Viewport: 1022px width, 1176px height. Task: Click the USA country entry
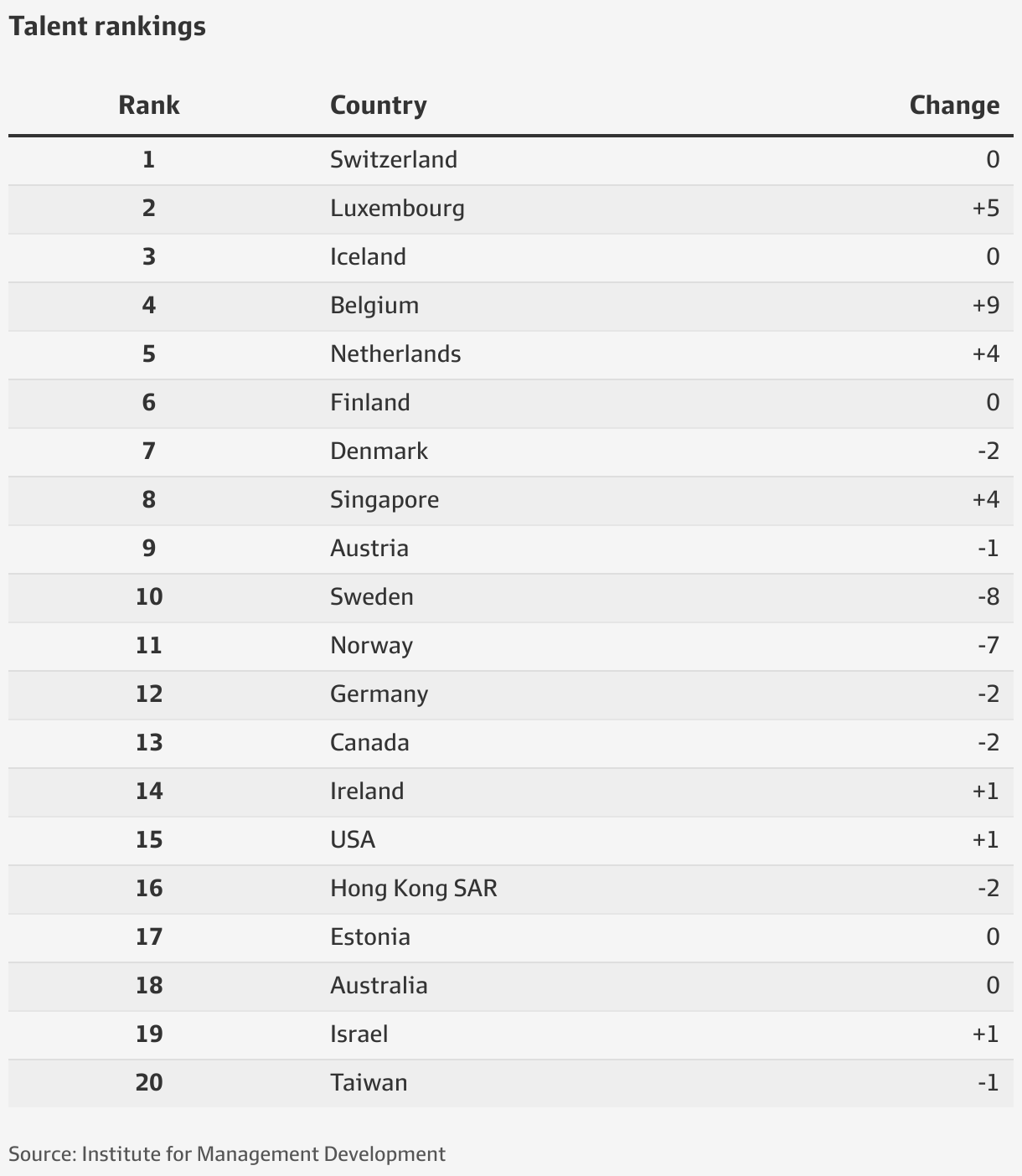pyautogui.click(x=353, y=839)
